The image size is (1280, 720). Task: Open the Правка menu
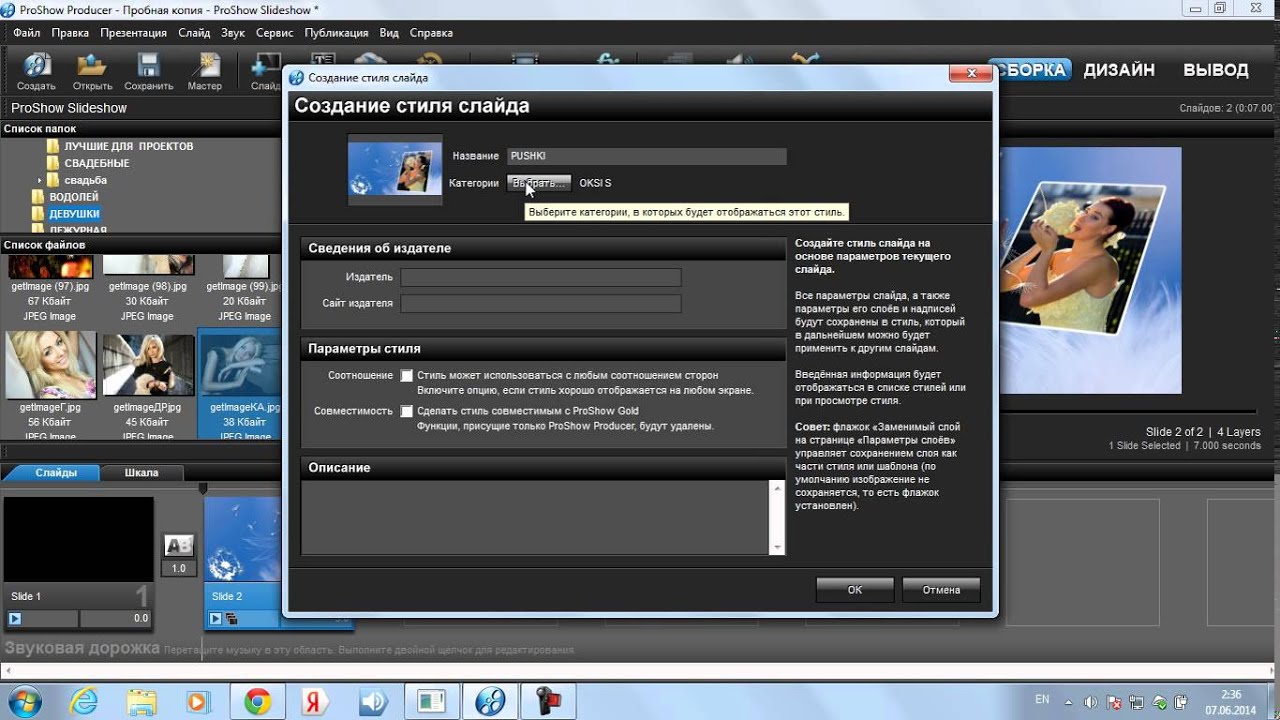pos(70,33)
